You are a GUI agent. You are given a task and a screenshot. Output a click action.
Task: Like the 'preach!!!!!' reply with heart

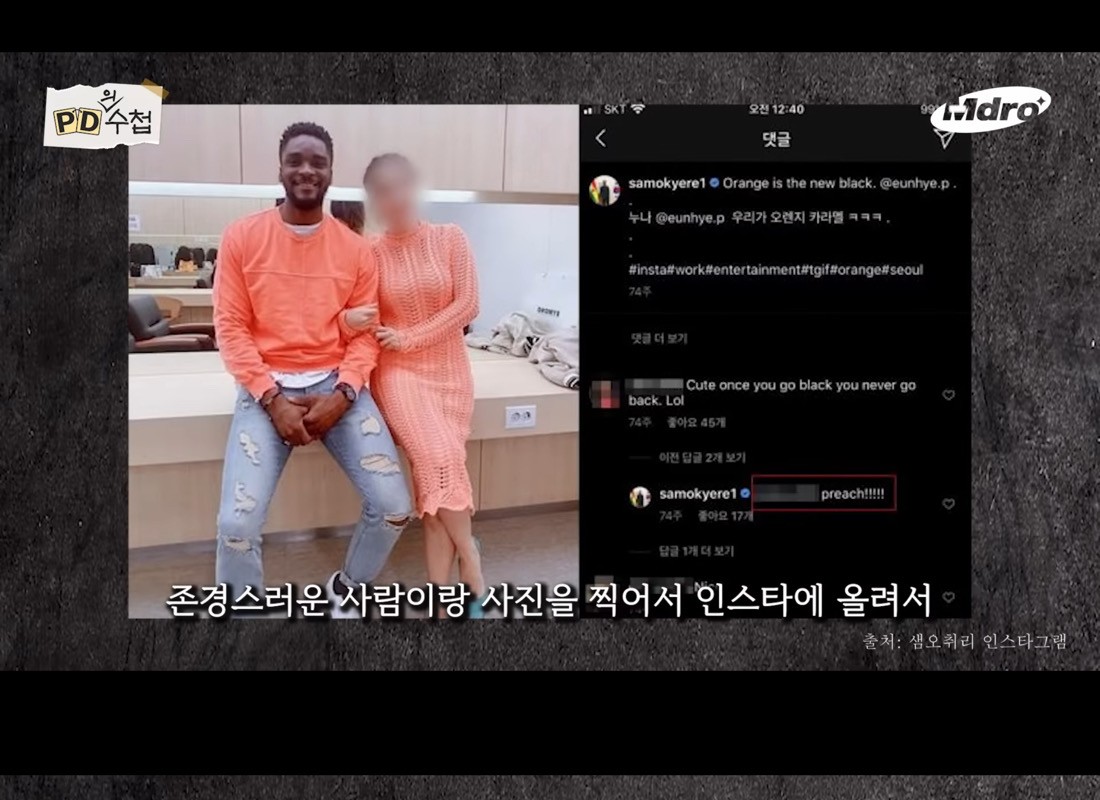click(x=948, y=504)
